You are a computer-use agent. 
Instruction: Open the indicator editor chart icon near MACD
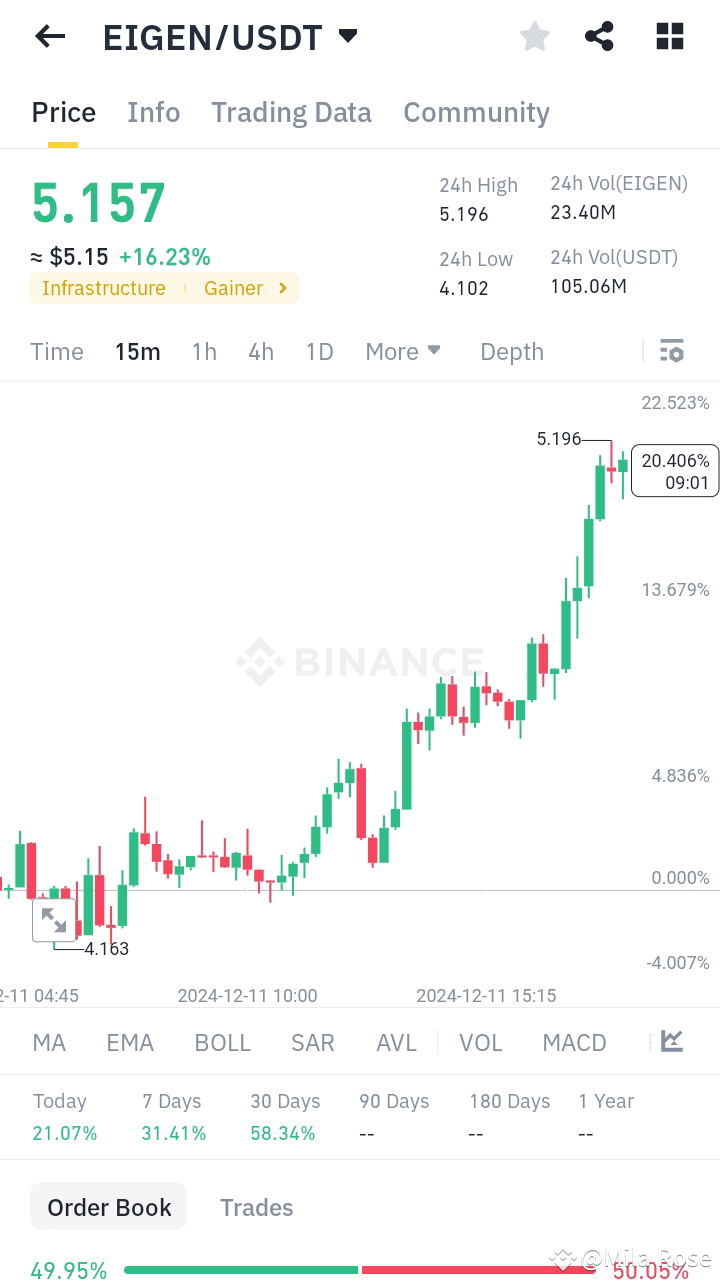coord(670,1042)
